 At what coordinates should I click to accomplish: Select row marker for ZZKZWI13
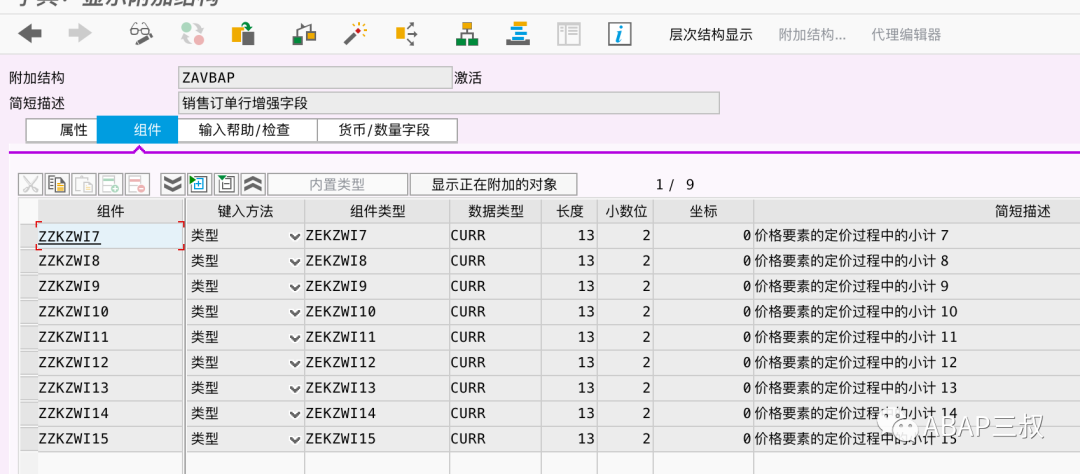point(28,389)
